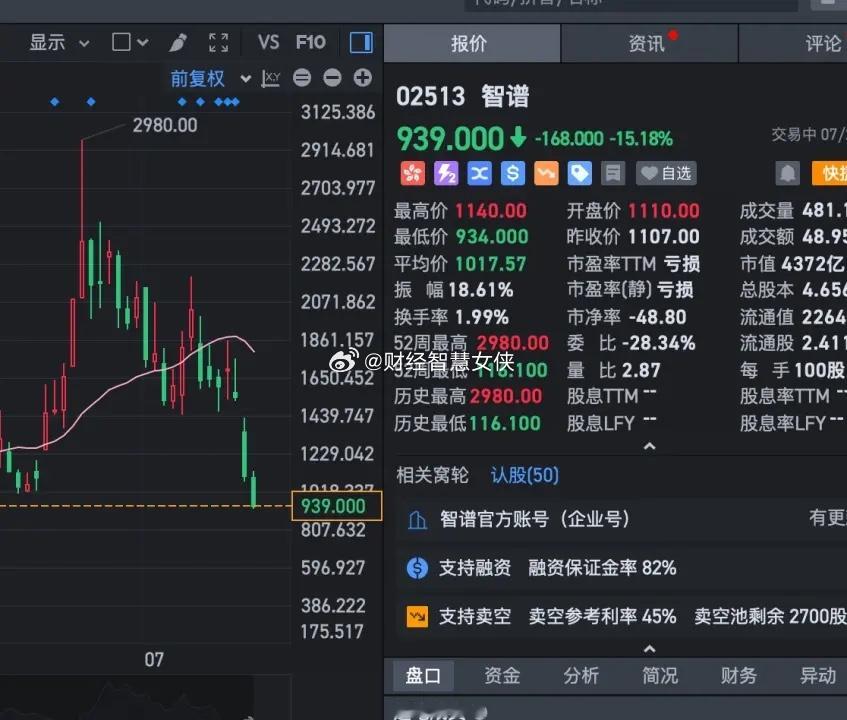Switch to the 财务 tab

click(x=738, y=676)
